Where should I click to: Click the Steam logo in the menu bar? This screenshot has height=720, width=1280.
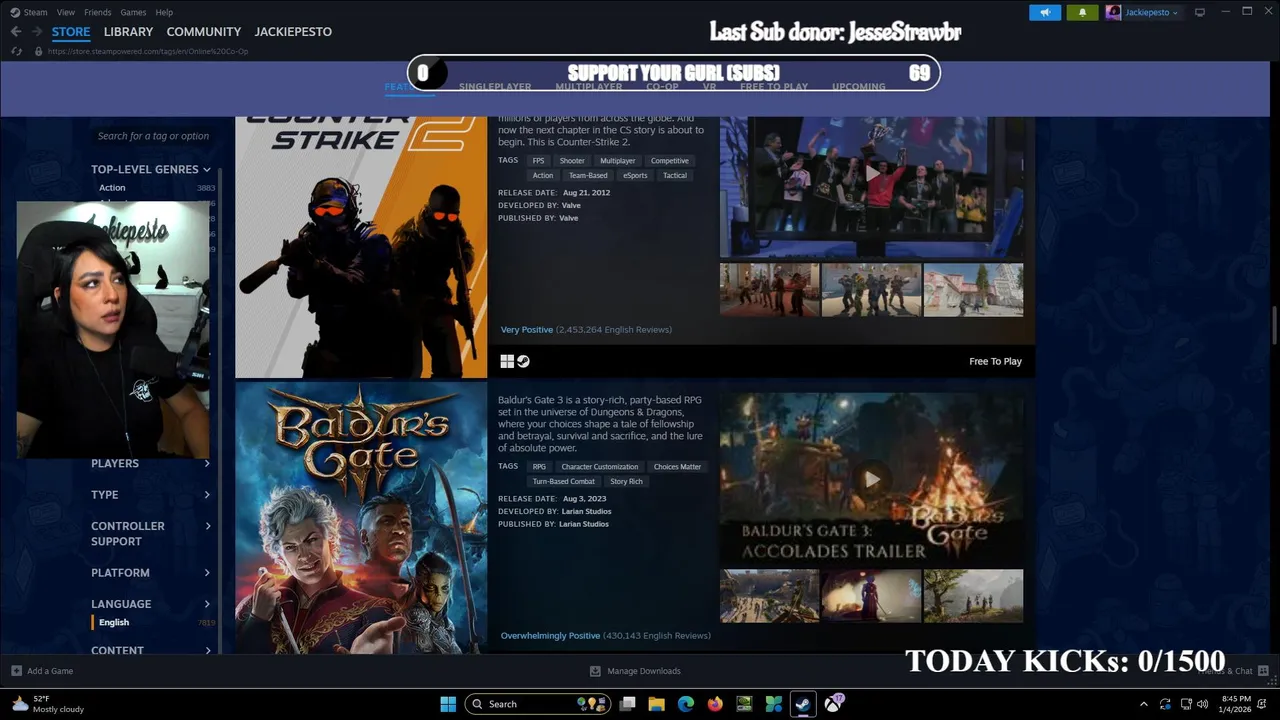click(x=15, y=12)
